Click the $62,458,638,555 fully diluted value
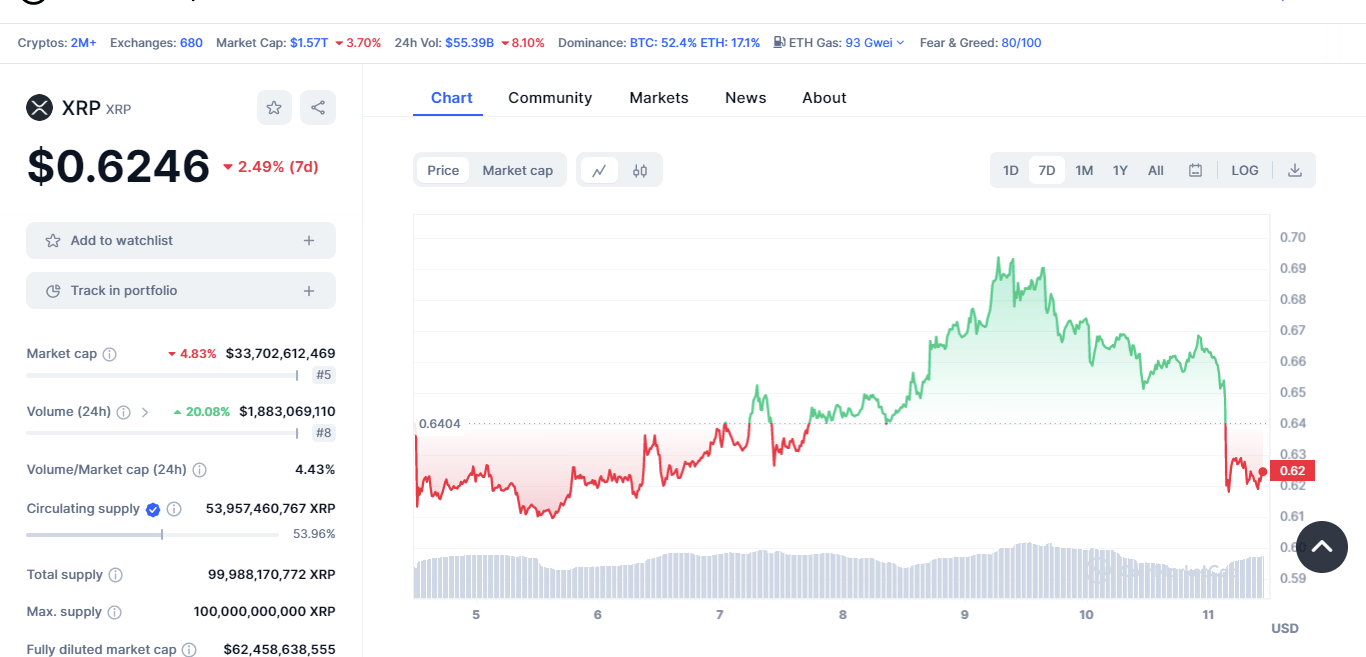The image size is (1366, 657). click(x=279, y=650)
